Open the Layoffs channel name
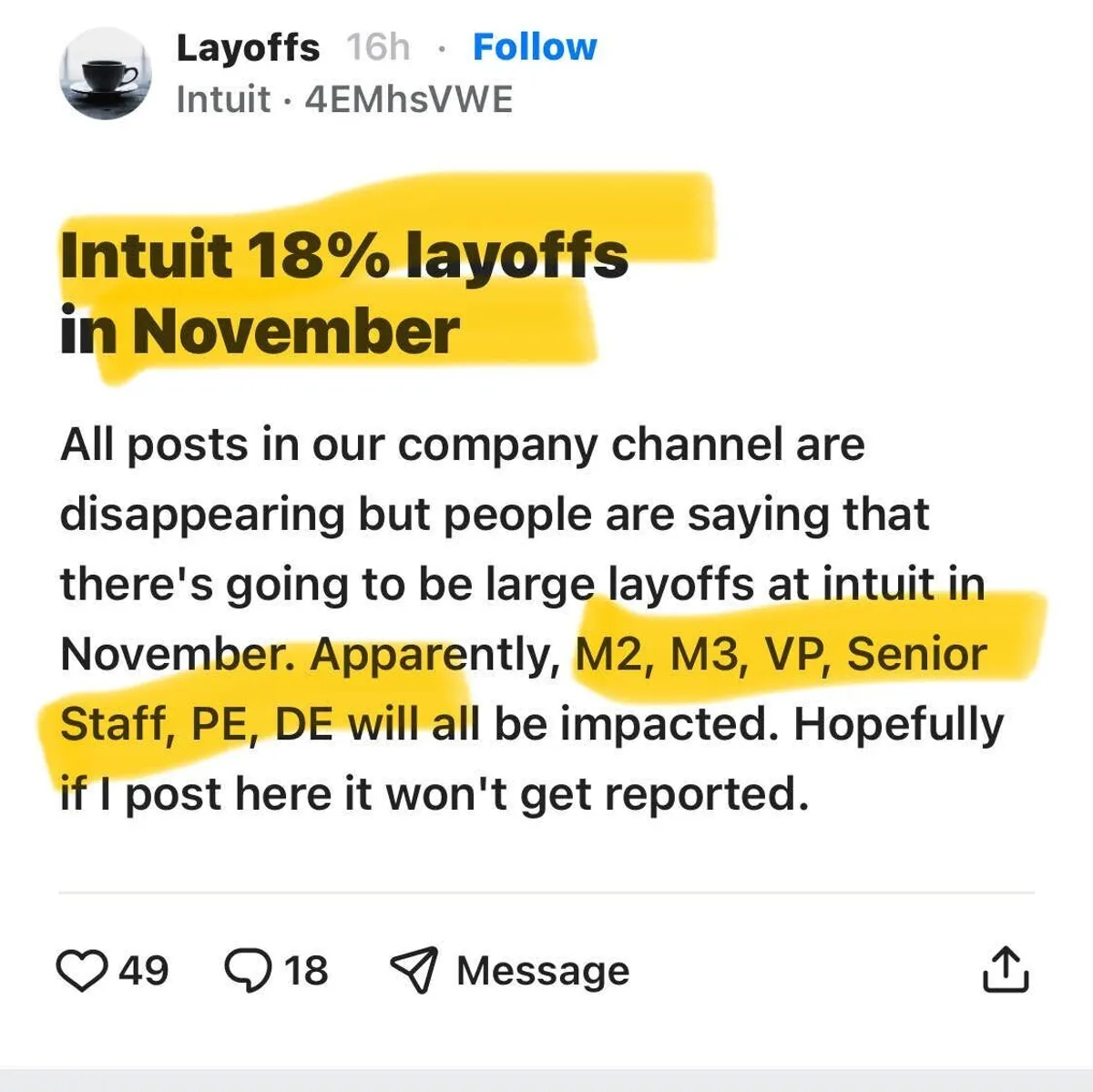Image resolution: width=1093 pixels, height=1092 pixels. click(x=248, y=47)
